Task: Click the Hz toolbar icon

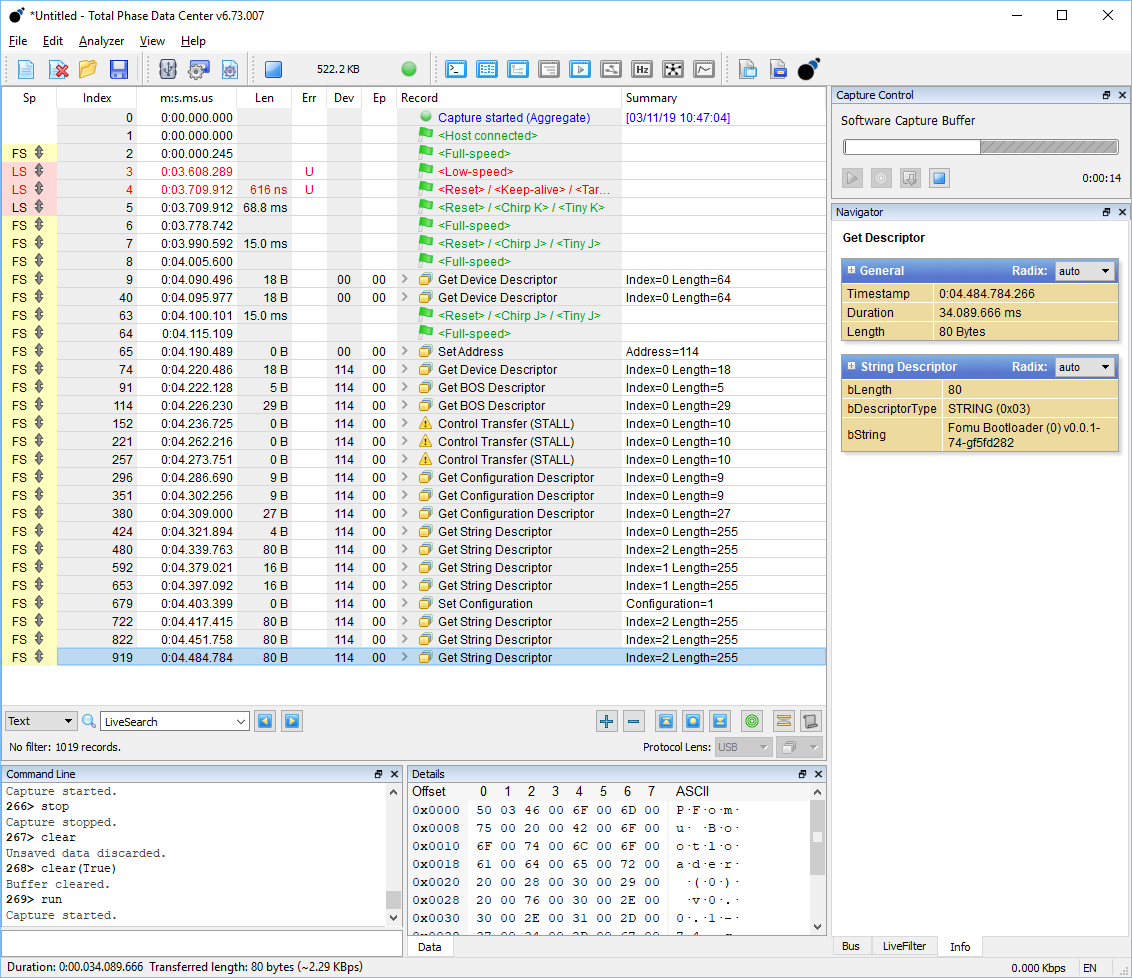Action: click(x=642, y=69)
